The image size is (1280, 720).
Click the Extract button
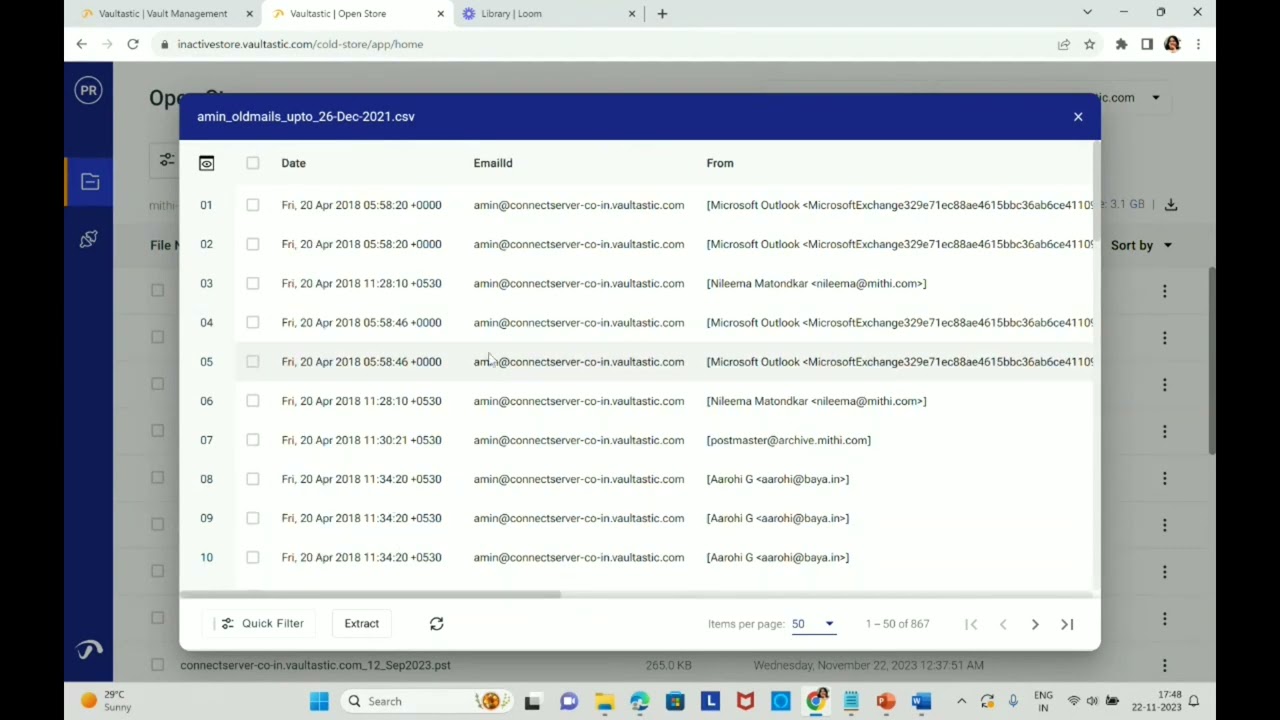click(362, 623)
